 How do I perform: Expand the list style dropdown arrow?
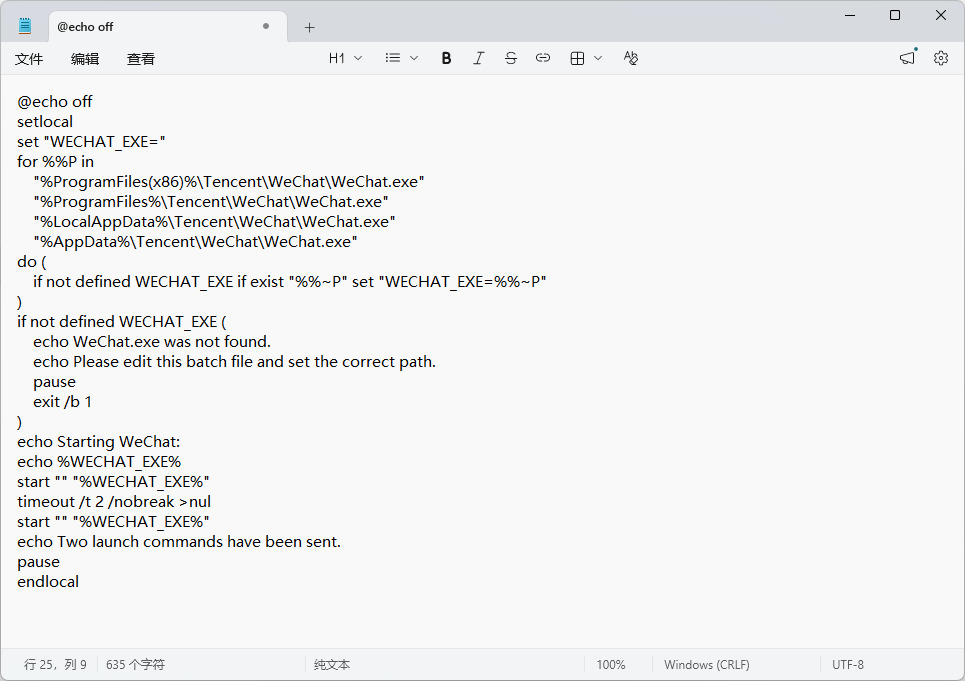pyautogui.click(x=414, y=58)
